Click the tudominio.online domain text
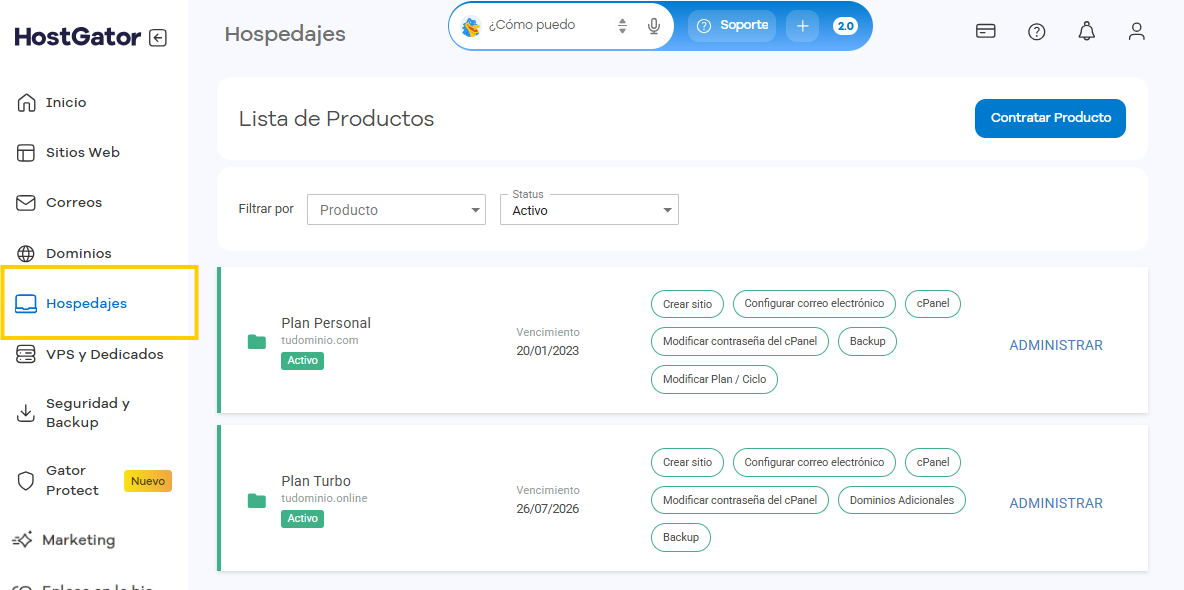 pos(324,499)
